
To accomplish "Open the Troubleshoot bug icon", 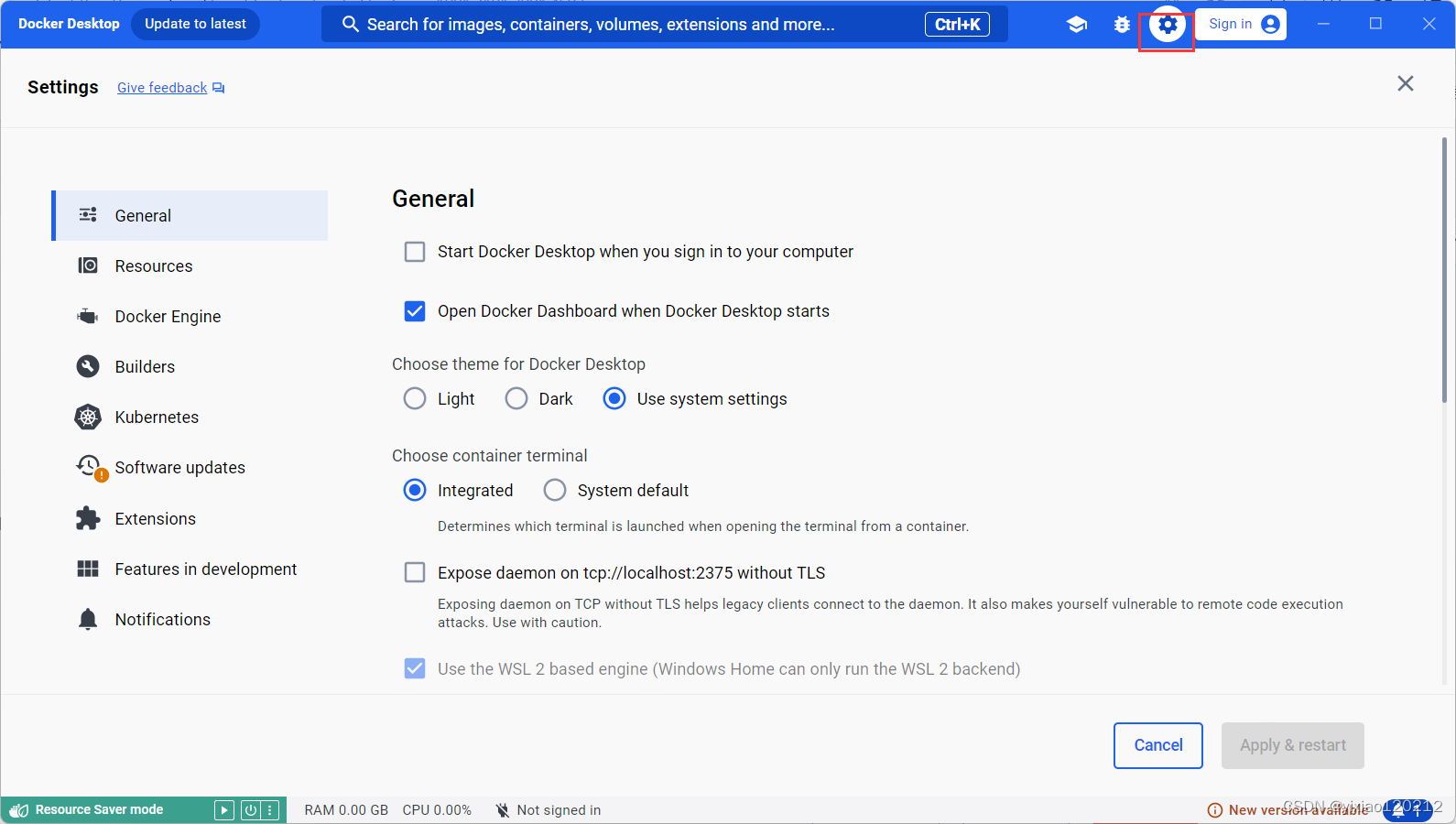I will [1122, 25].
